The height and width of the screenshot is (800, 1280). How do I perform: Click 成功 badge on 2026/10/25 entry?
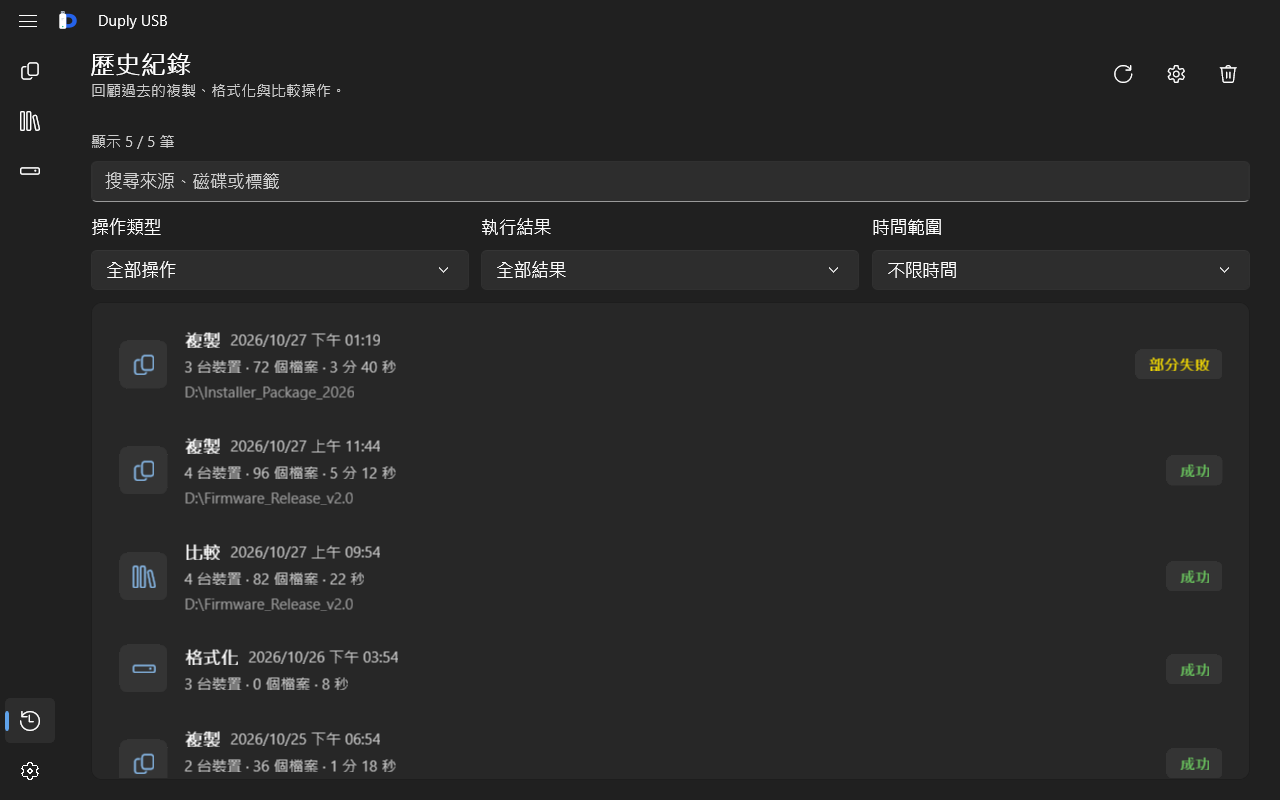click(1194, 763)
